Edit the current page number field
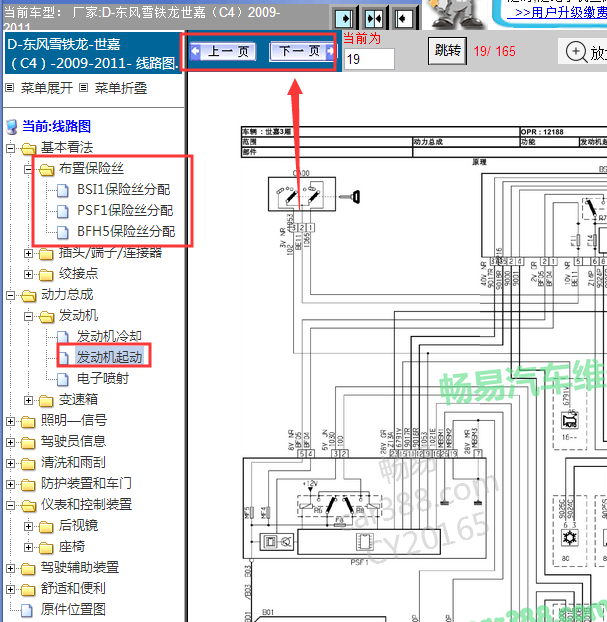This screenshot has width=607, height=622. coord(369,59)
